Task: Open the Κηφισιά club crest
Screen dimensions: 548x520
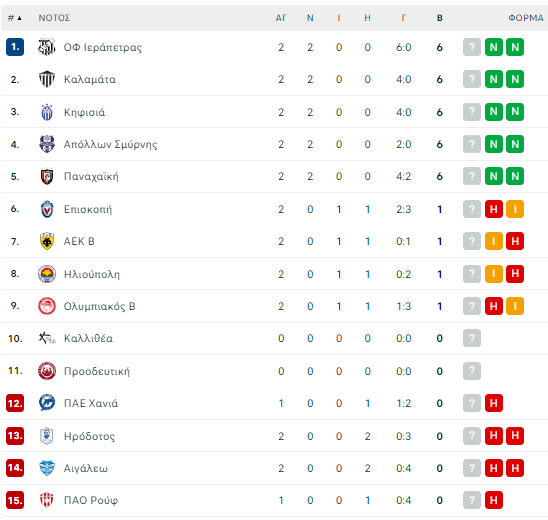Action: click(46, 112)
